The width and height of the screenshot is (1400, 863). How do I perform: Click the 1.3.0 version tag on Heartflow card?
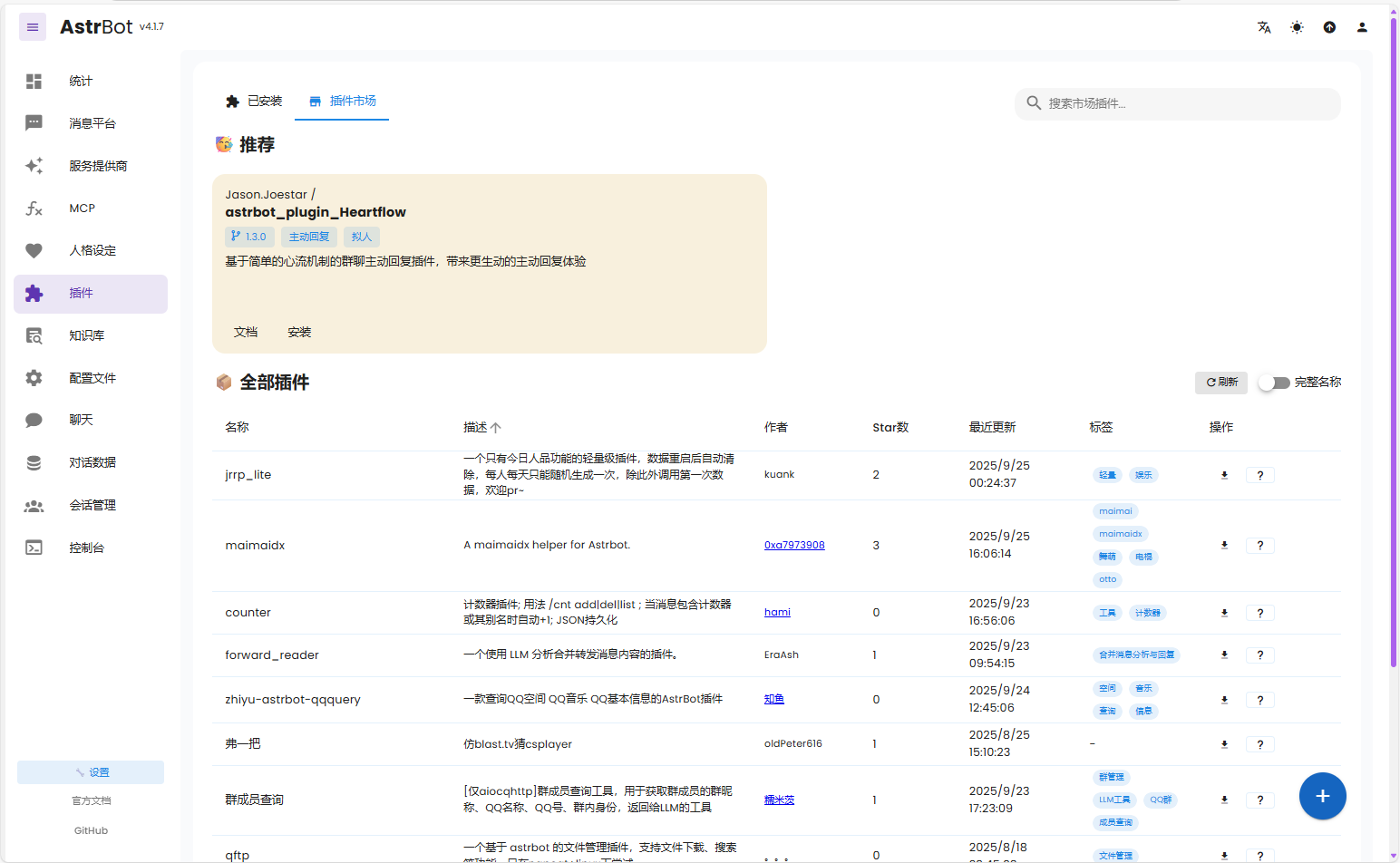point(249,237)
